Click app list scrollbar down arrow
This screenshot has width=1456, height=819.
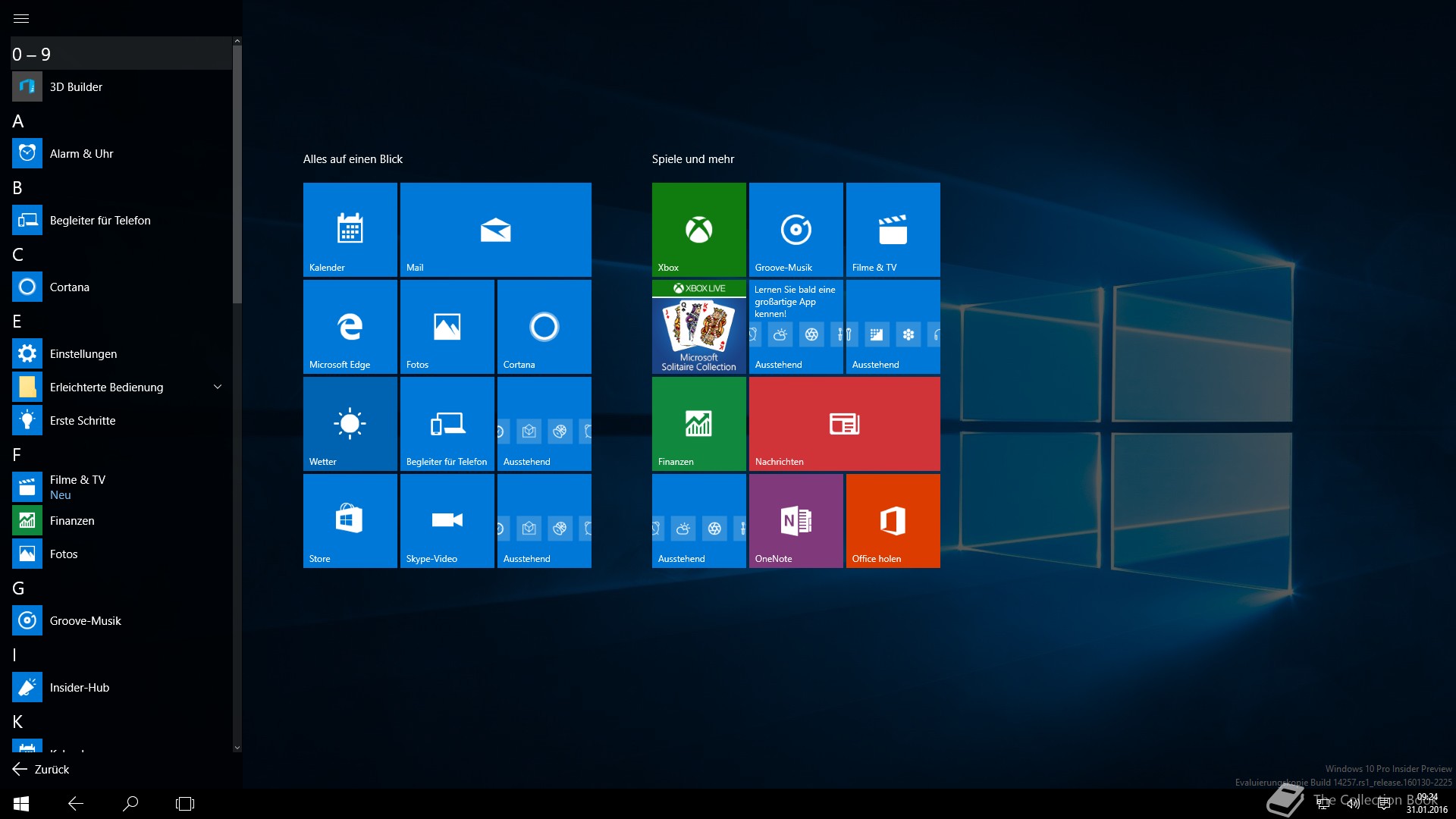237,748
